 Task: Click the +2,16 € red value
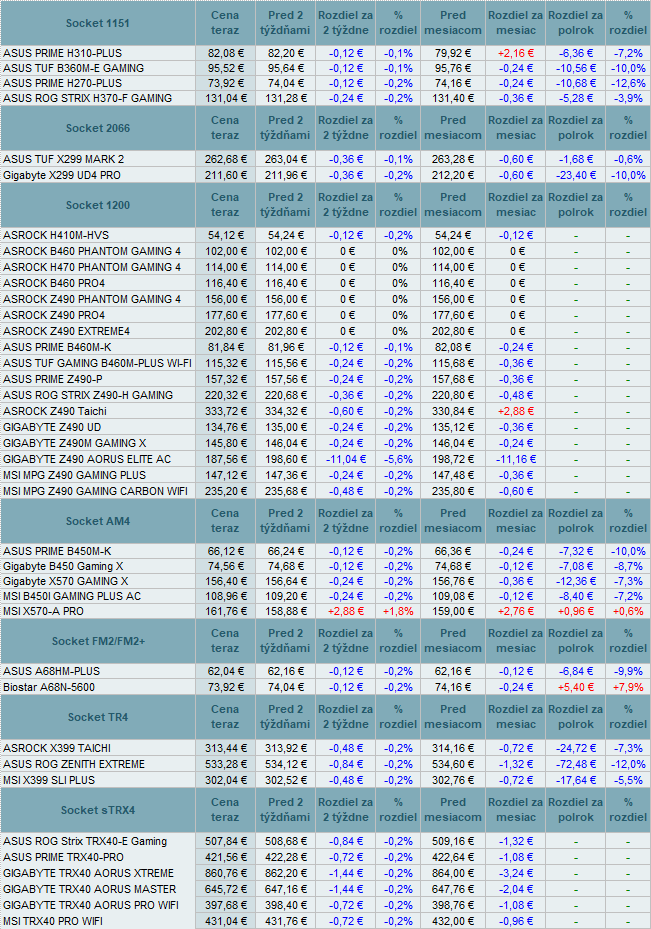515,53
